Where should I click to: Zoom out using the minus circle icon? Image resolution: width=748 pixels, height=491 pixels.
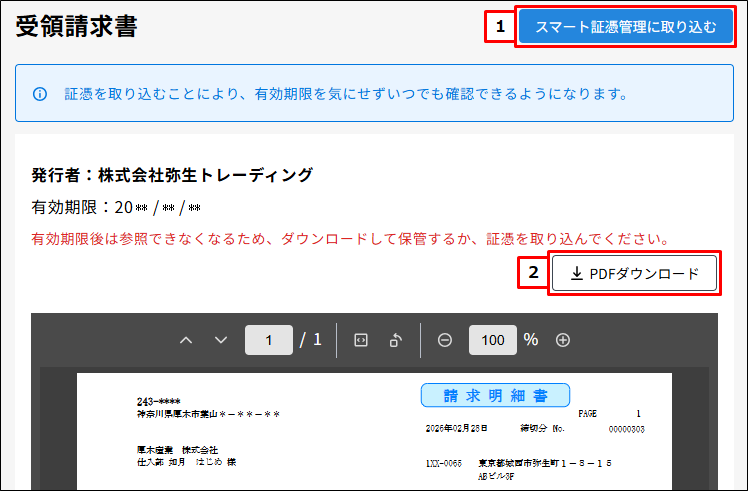445,340
